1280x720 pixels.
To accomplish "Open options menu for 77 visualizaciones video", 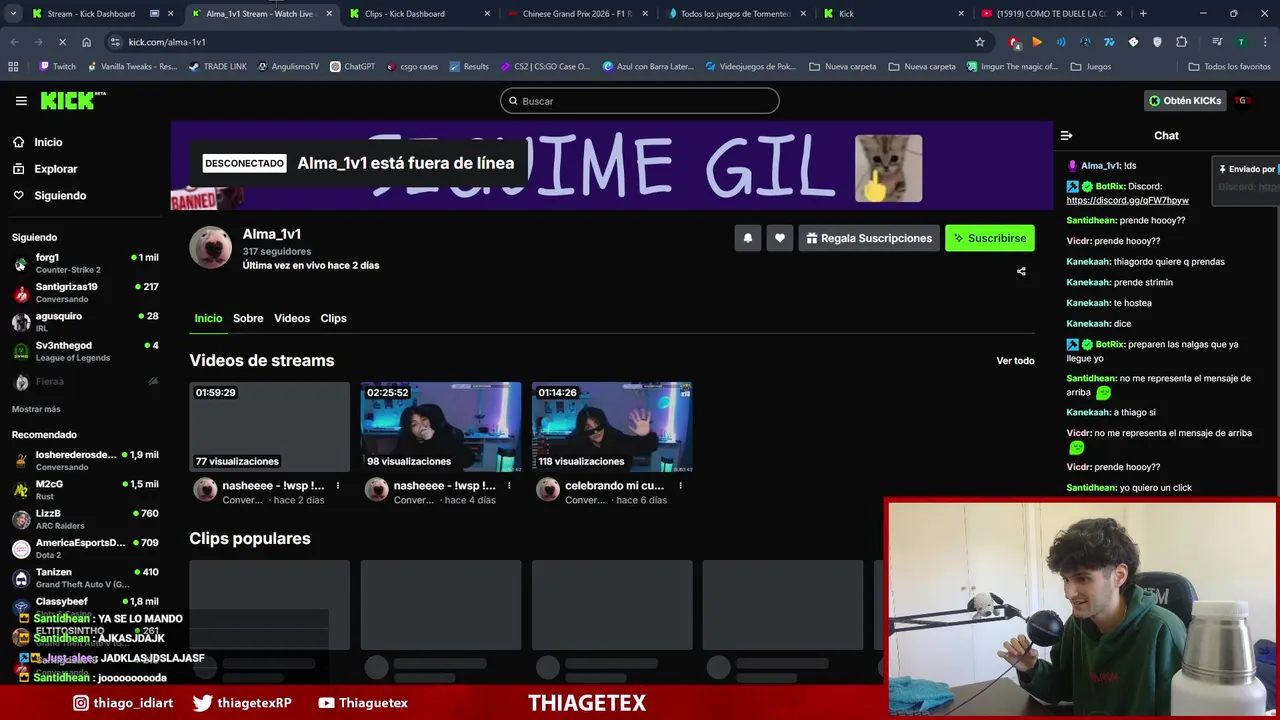I will [x=338, y=486].
